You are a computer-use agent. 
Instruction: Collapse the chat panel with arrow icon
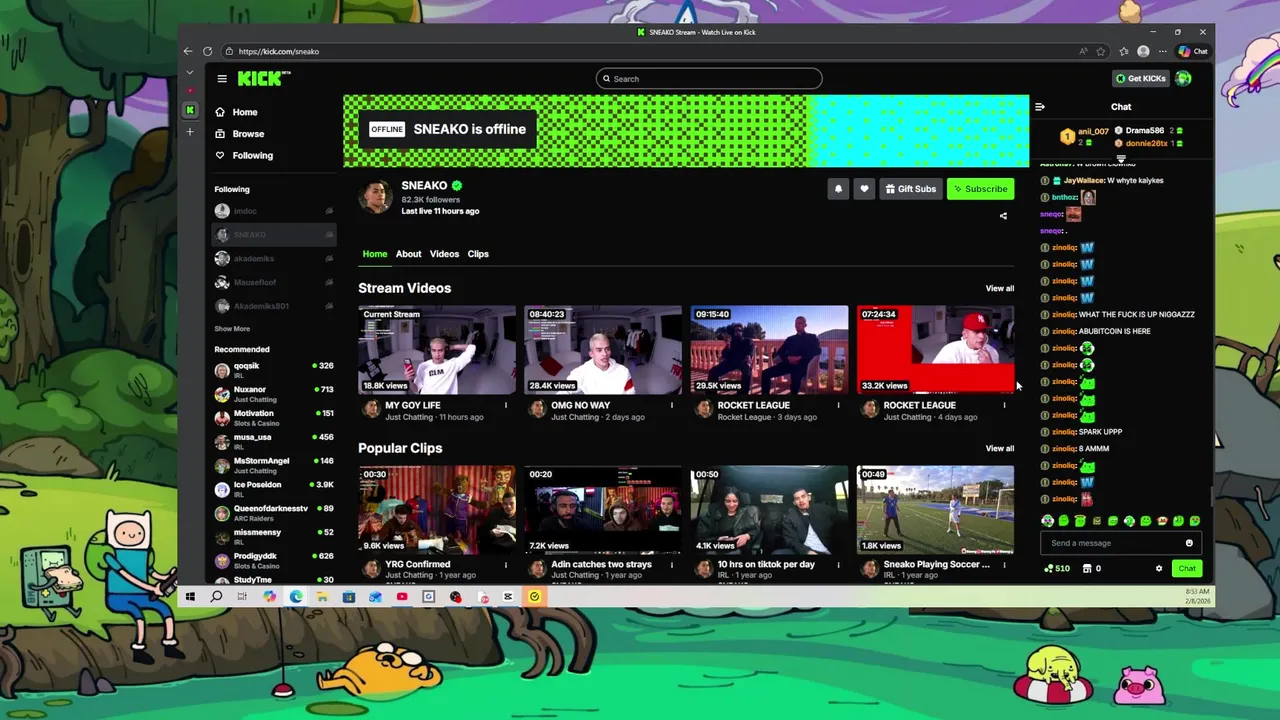1040,107
